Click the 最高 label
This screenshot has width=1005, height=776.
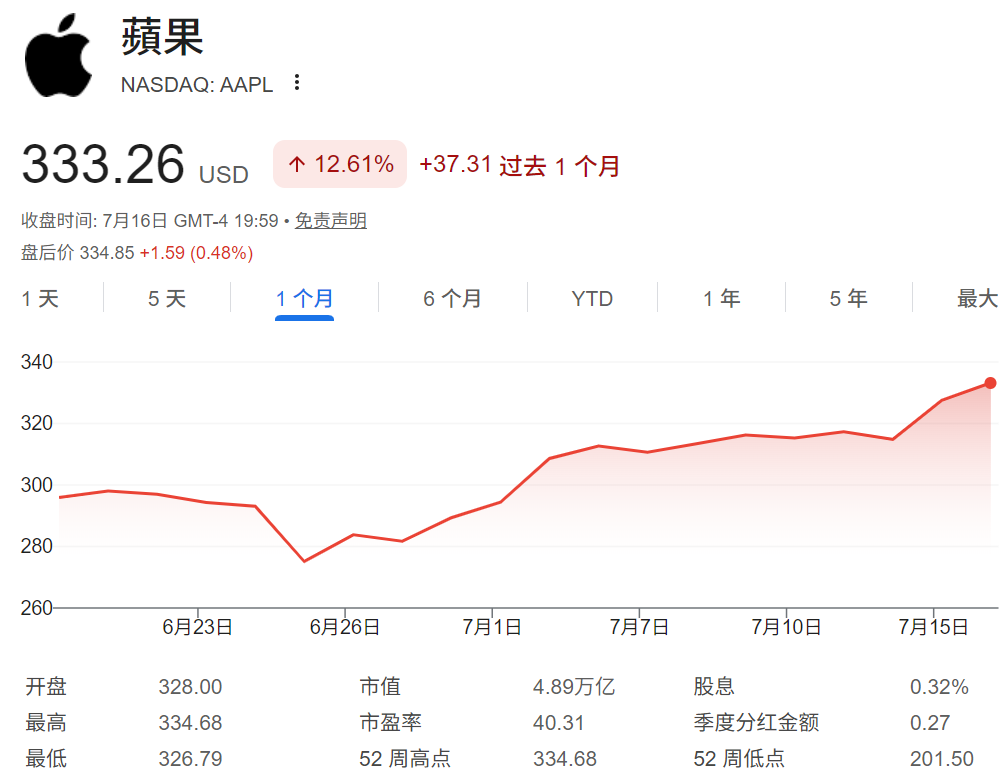[46, 723]
